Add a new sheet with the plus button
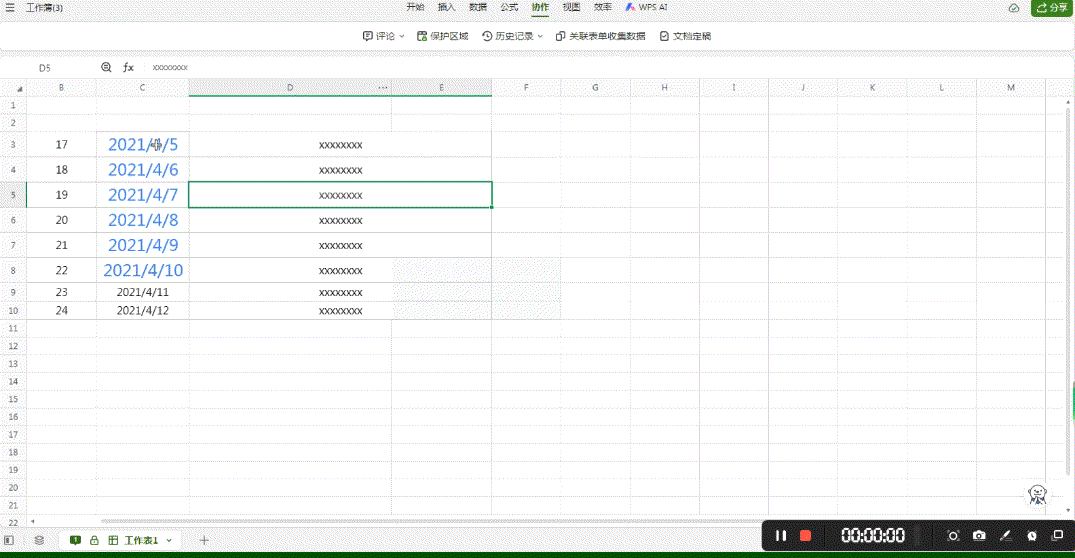 [x=204, y=540]
